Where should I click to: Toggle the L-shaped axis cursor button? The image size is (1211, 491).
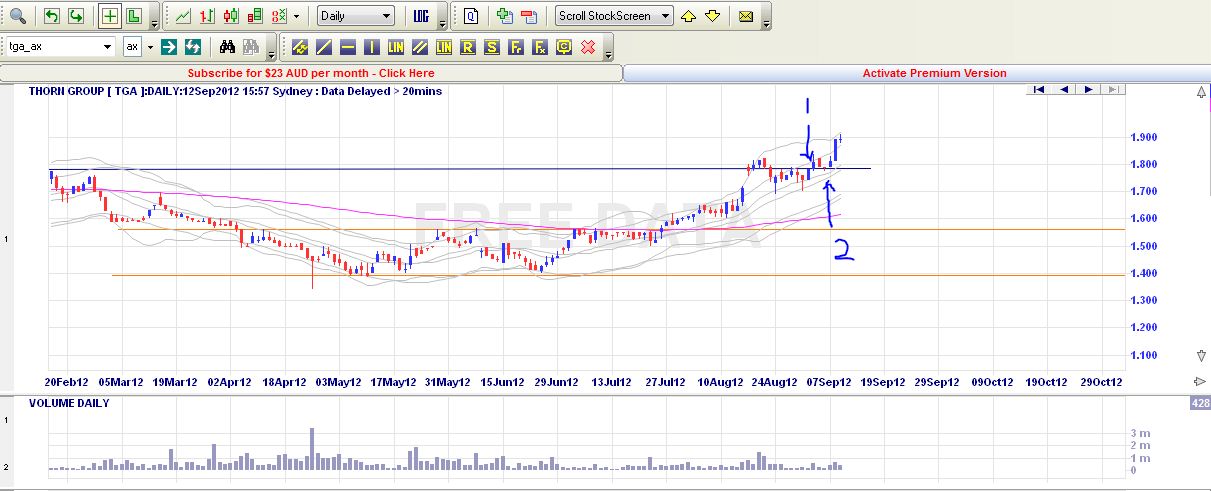(x=134, y=16)
